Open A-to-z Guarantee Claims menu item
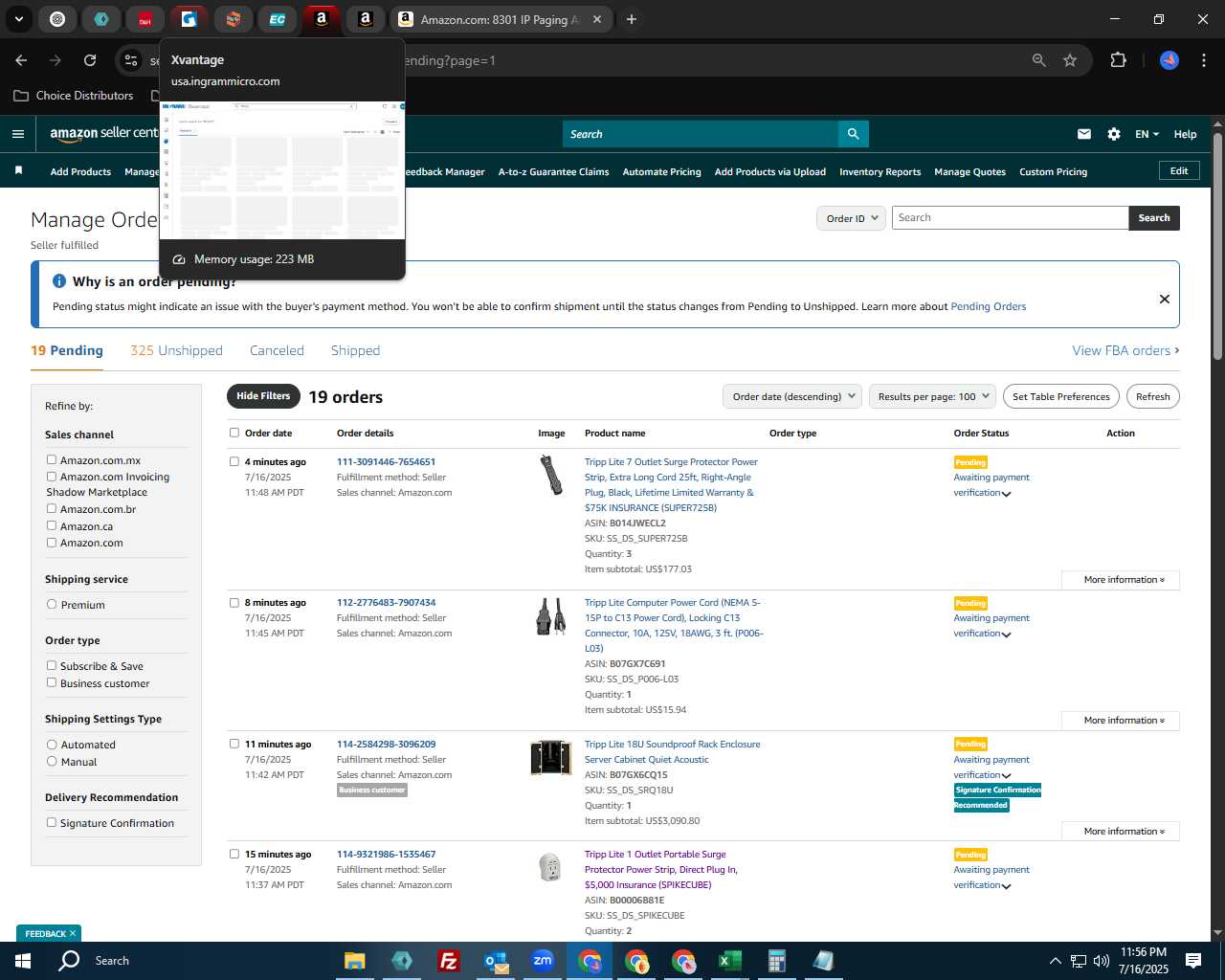The width and height of the screenshot is (1225, 980). coord(553,172)
